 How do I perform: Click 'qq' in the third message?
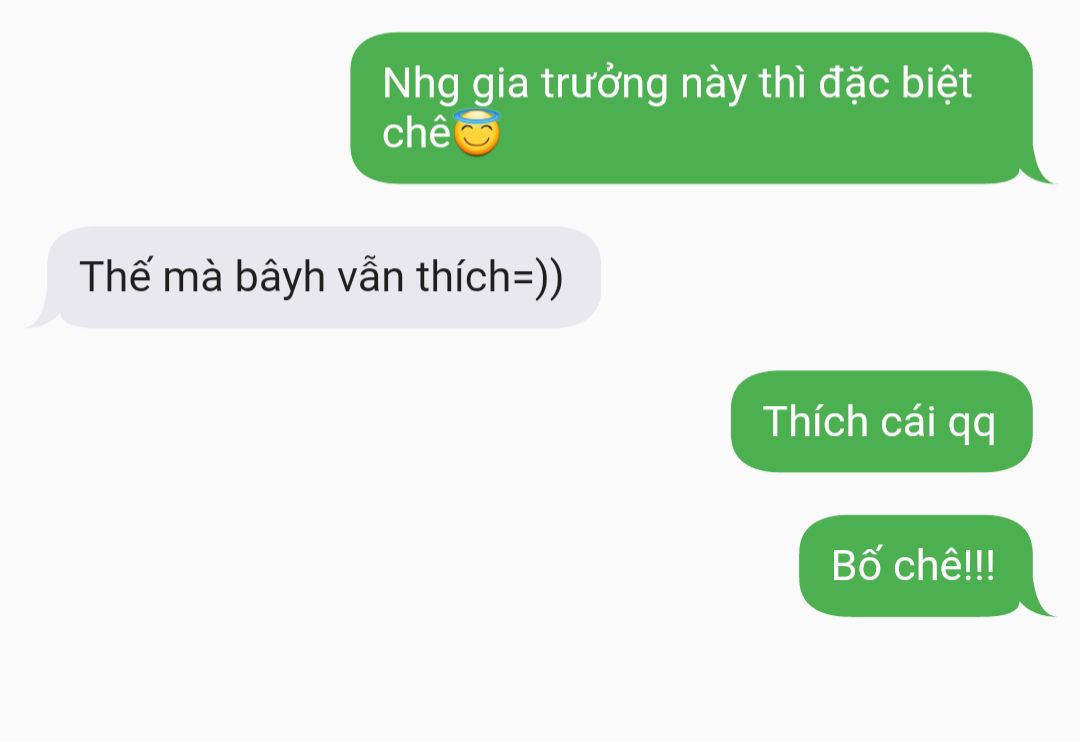click(971, 424)
